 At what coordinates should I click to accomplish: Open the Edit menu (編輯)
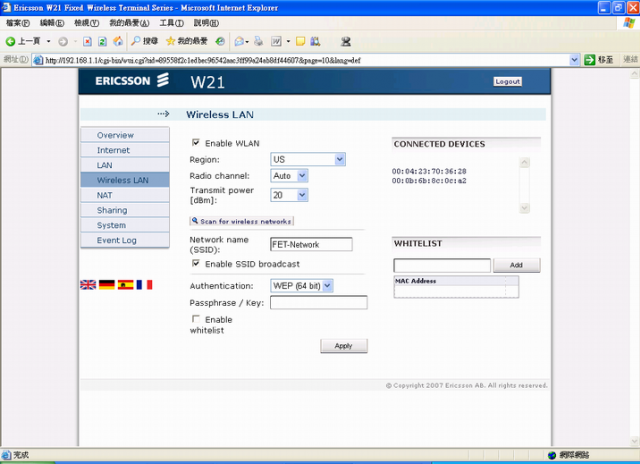pos(52,23)
